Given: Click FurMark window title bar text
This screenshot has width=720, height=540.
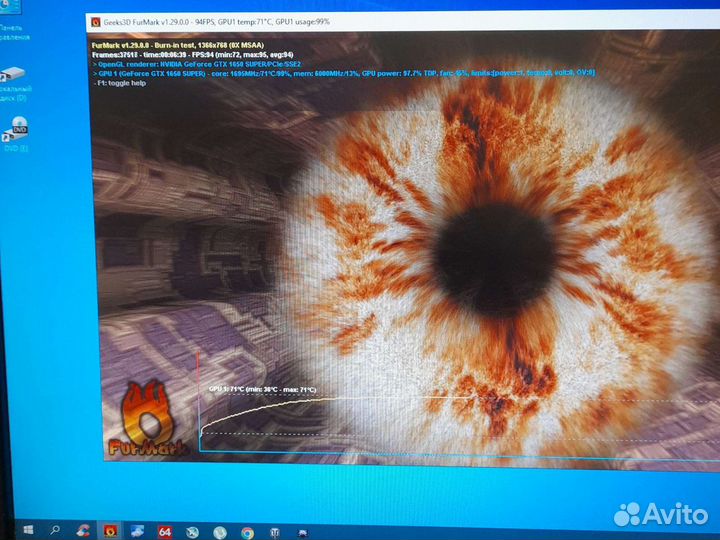Looking at the screenshot, I should (216, 22).
